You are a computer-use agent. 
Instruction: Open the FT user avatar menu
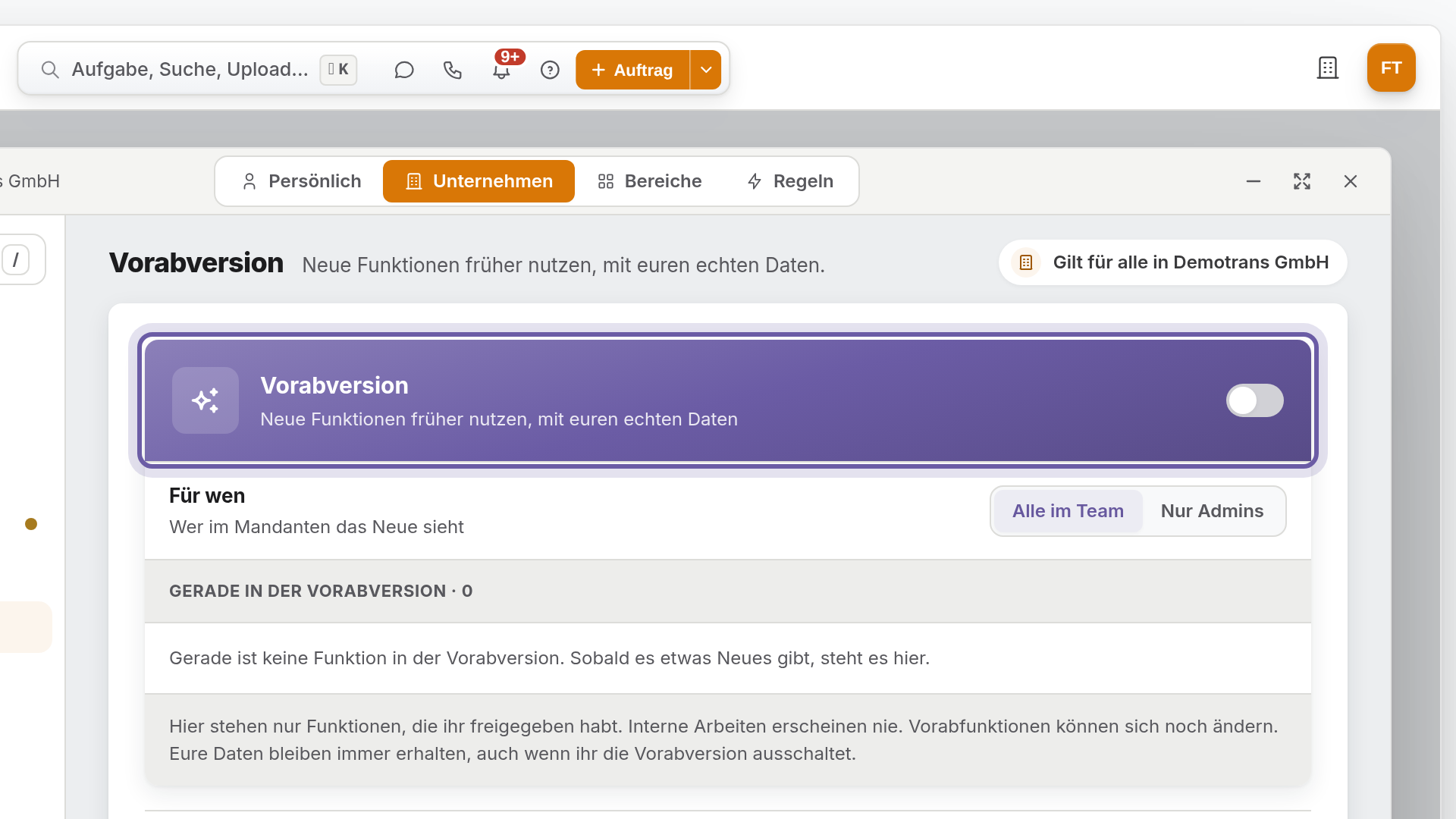pos(1391,67)
